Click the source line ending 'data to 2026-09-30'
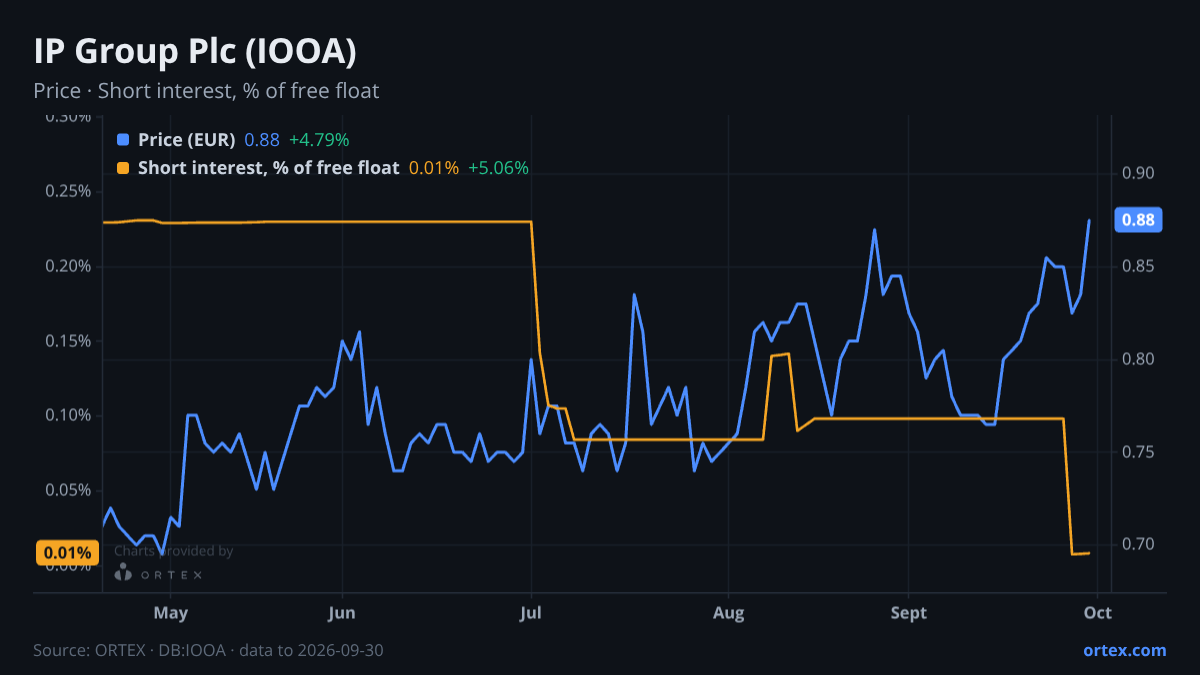 208,650
